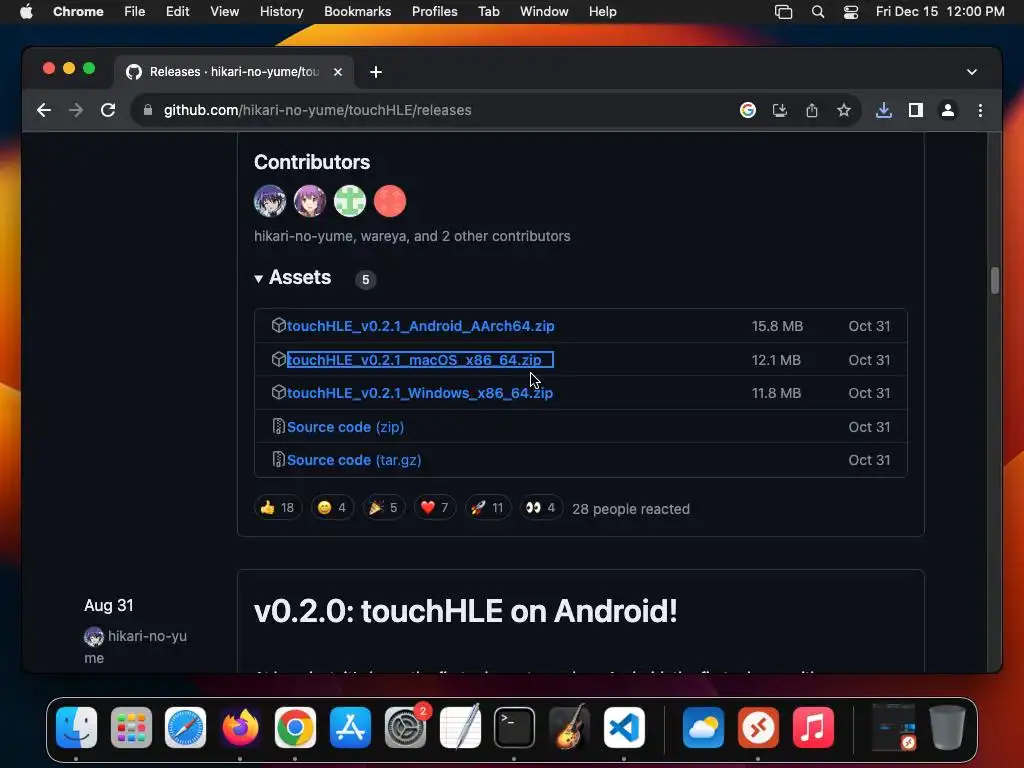Download touchHLE_v0.2.1_Android_AArch64.zip

pos(421,326)
